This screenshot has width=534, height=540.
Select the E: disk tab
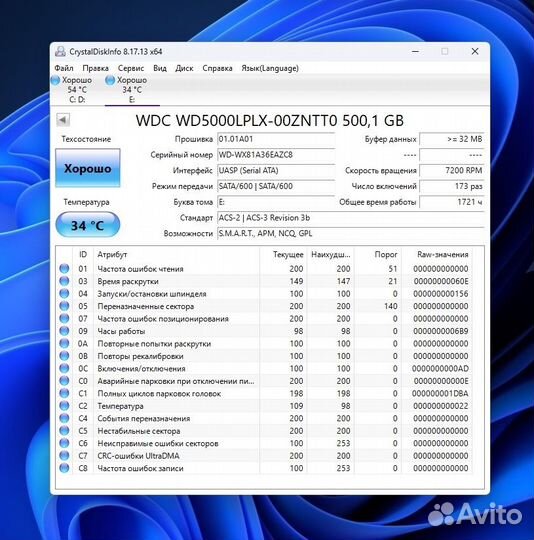132,90
